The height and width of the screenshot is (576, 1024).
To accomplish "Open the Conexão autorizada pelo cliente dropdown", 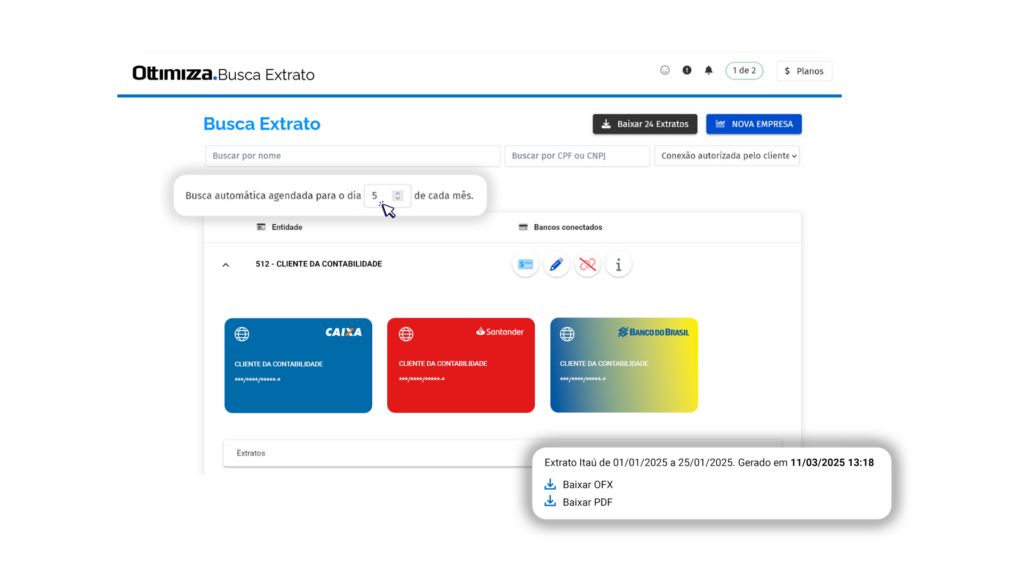I will click(x=727, y=156).
